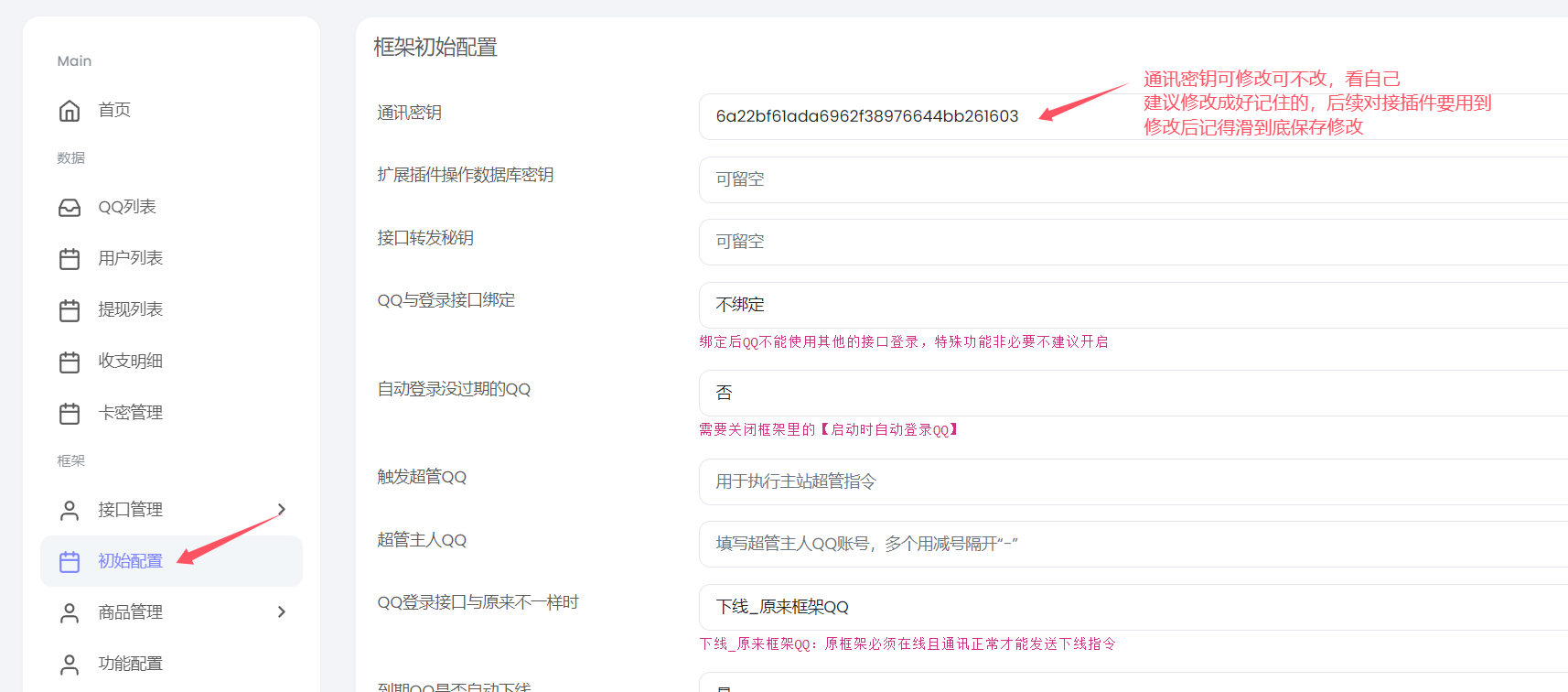Expand the 接口管理 submenu chevron

click(281, 510)
